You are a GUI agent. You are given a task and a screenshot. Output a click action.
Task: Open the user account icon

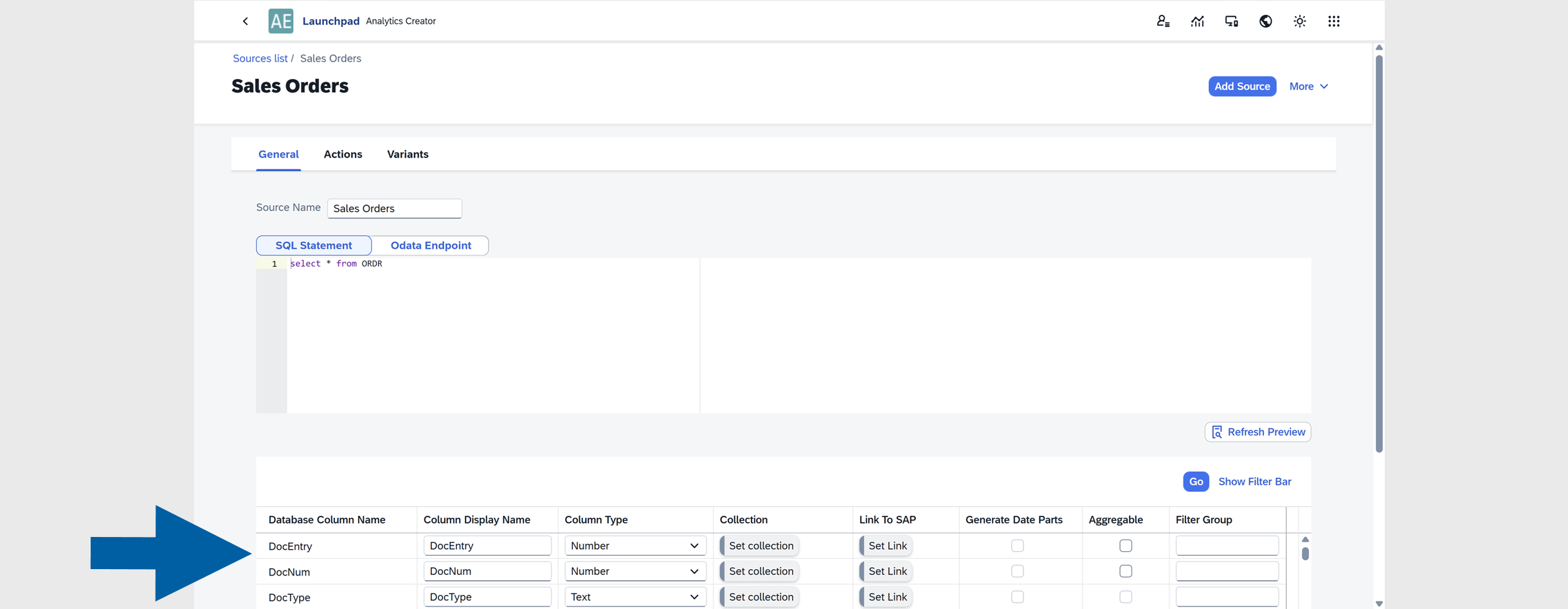[1162, 21]
